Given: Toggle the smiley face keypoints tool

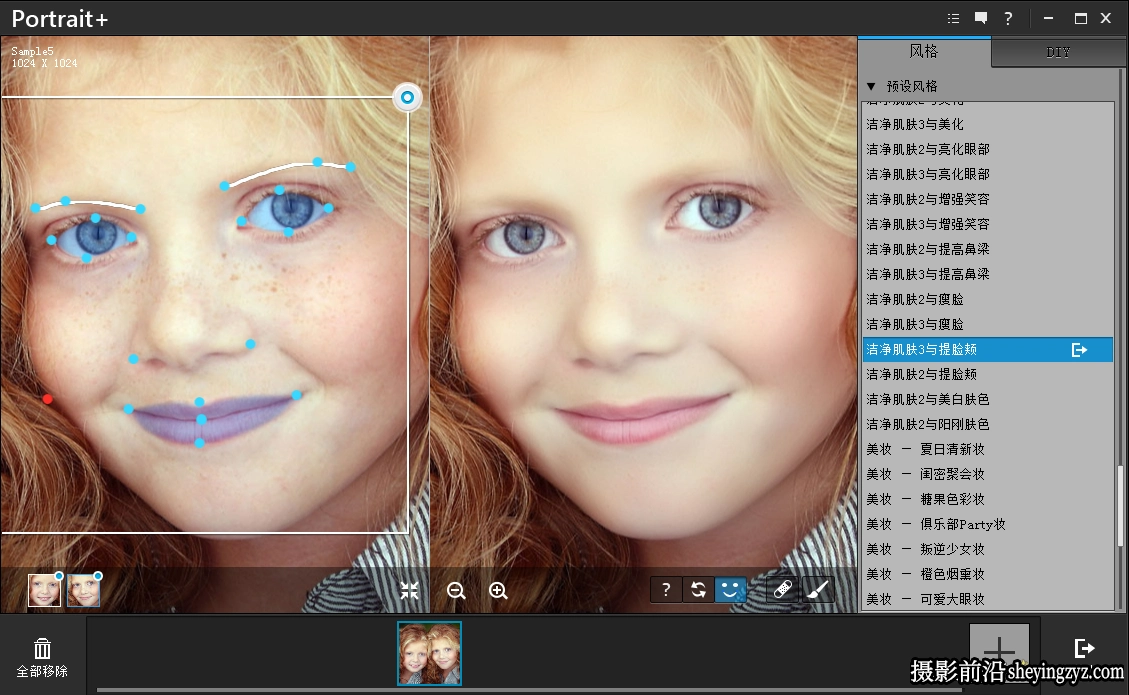Looking at the screenshot, I should 730,590.
